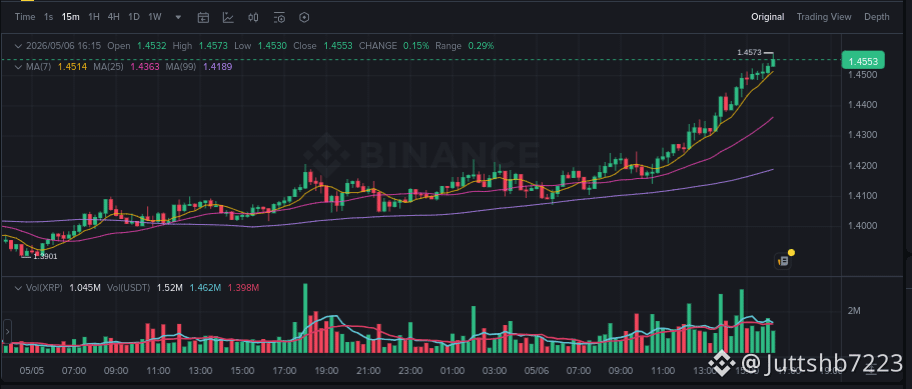Open the news note icon with yellow dot

pyautogui.click(x=783, y=260)
